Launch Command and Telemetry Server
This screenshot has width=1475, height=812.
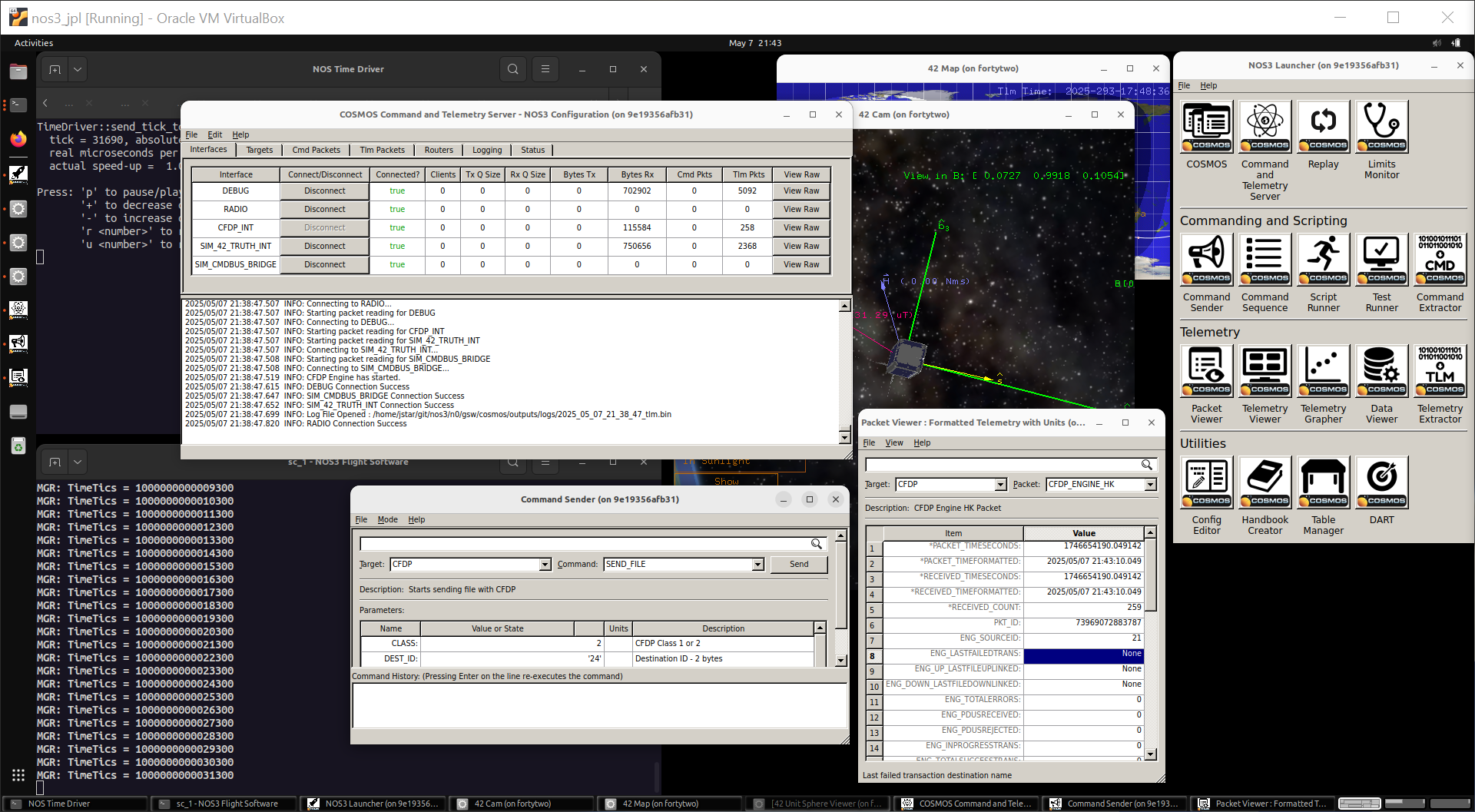tap(1265, 127)
